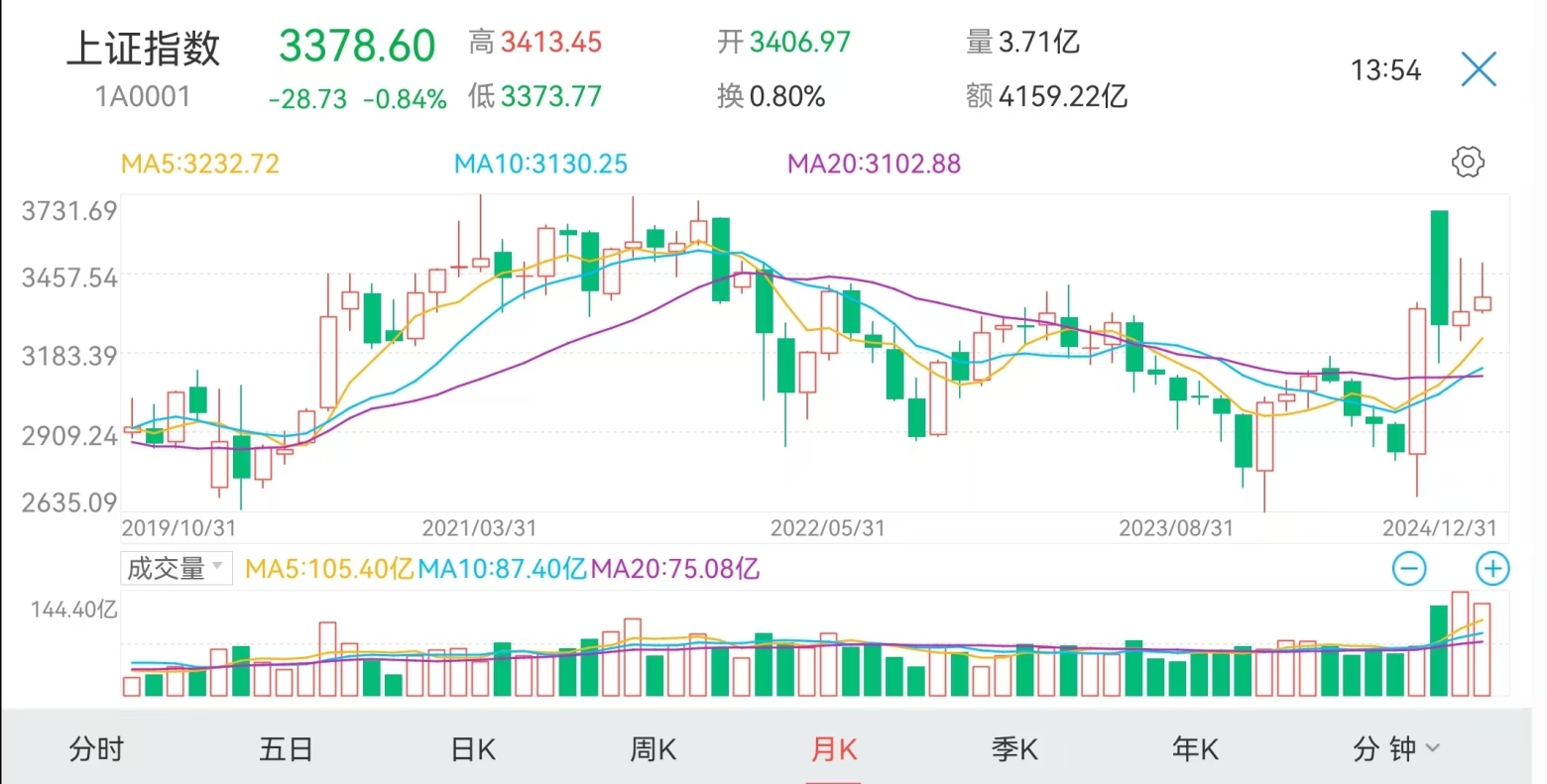Click volume MA10:87.40亿 legend
Viewport: 1547px width, 784px height.
coord(503,569)
